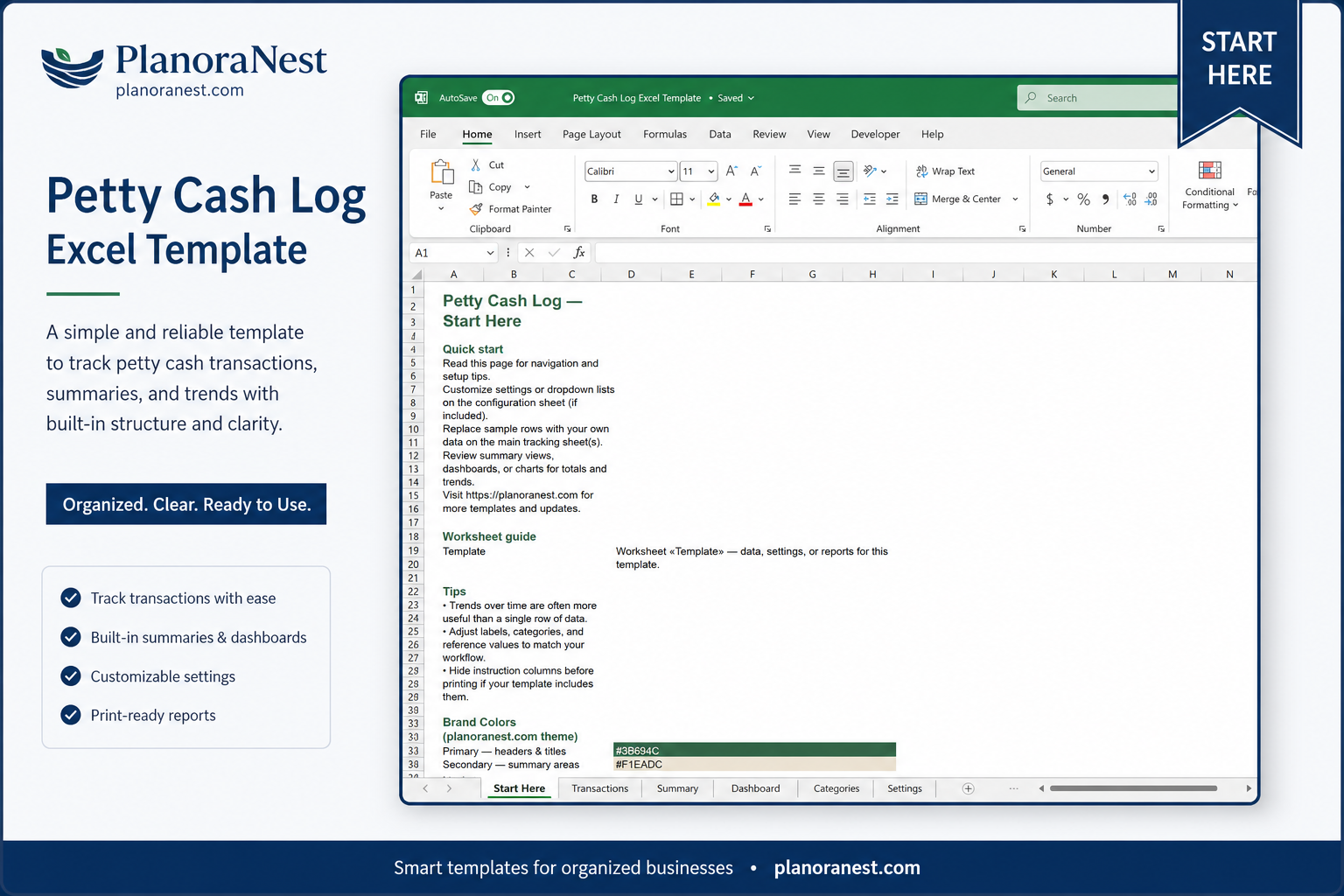Screen dimensions: 1344x896
Task: Open the Name Box dropdown arrow
Action: (490, 253)
